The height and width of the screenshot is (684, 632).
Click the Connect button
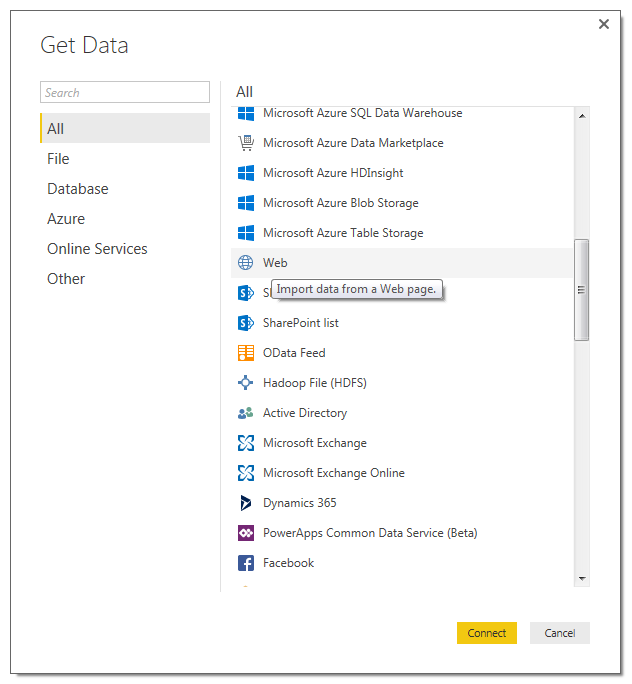click(x=487, y=633)
